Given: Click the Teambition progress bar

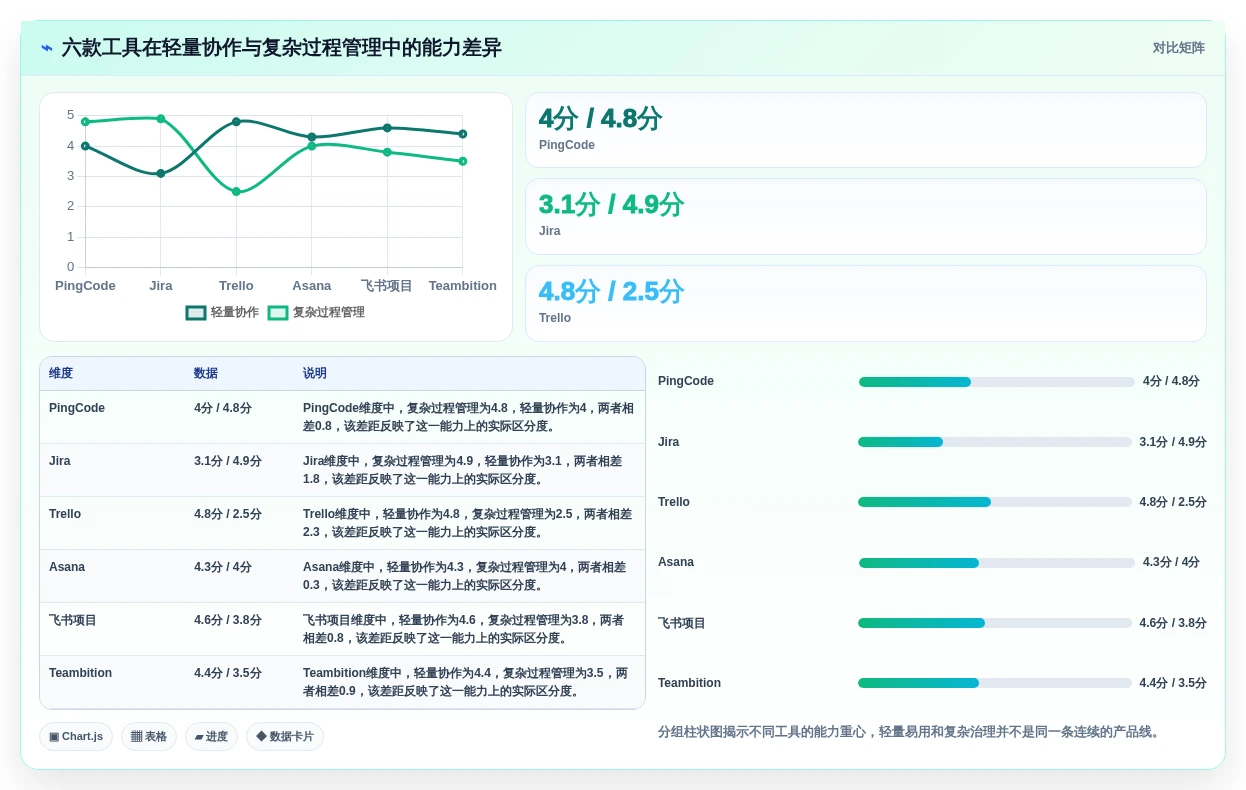Looking at the screenshot, I should click(995, 683).
